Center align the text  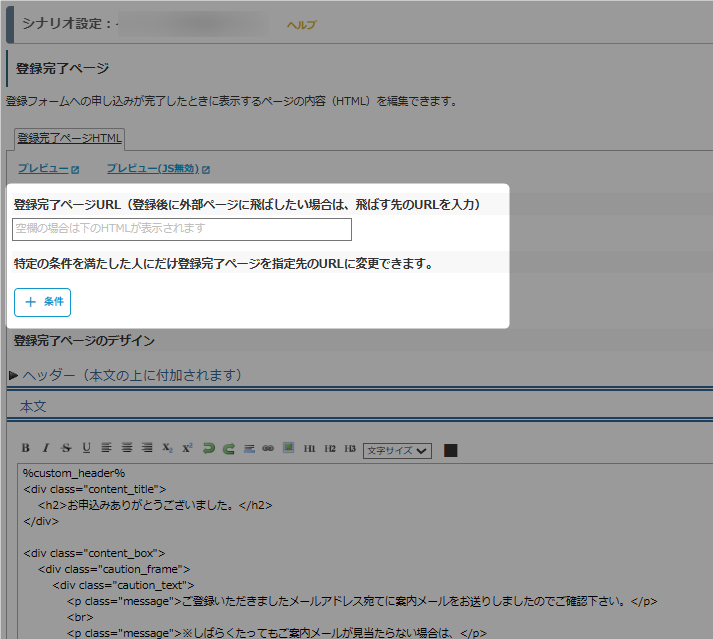click(127, 449)
